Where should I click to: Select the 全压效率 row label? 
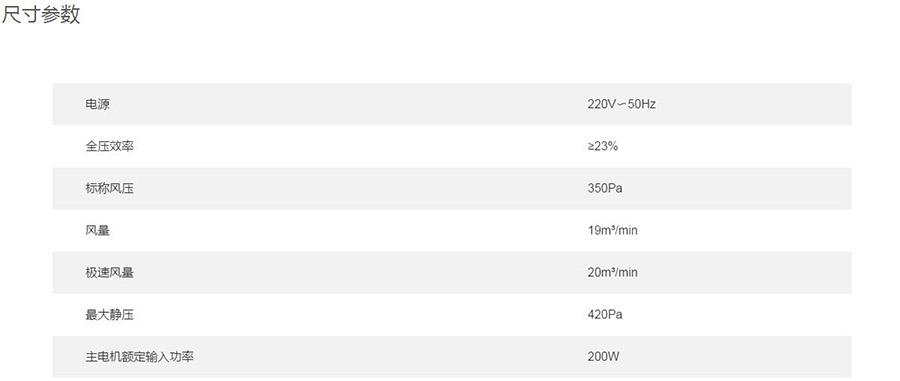tap(109, 146)
